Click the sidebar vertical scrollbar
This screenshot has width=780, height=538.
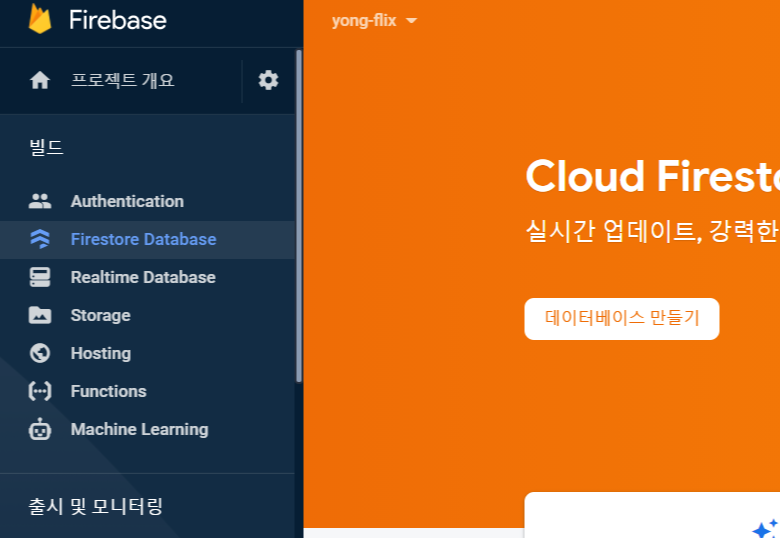[x=299, y=216]
